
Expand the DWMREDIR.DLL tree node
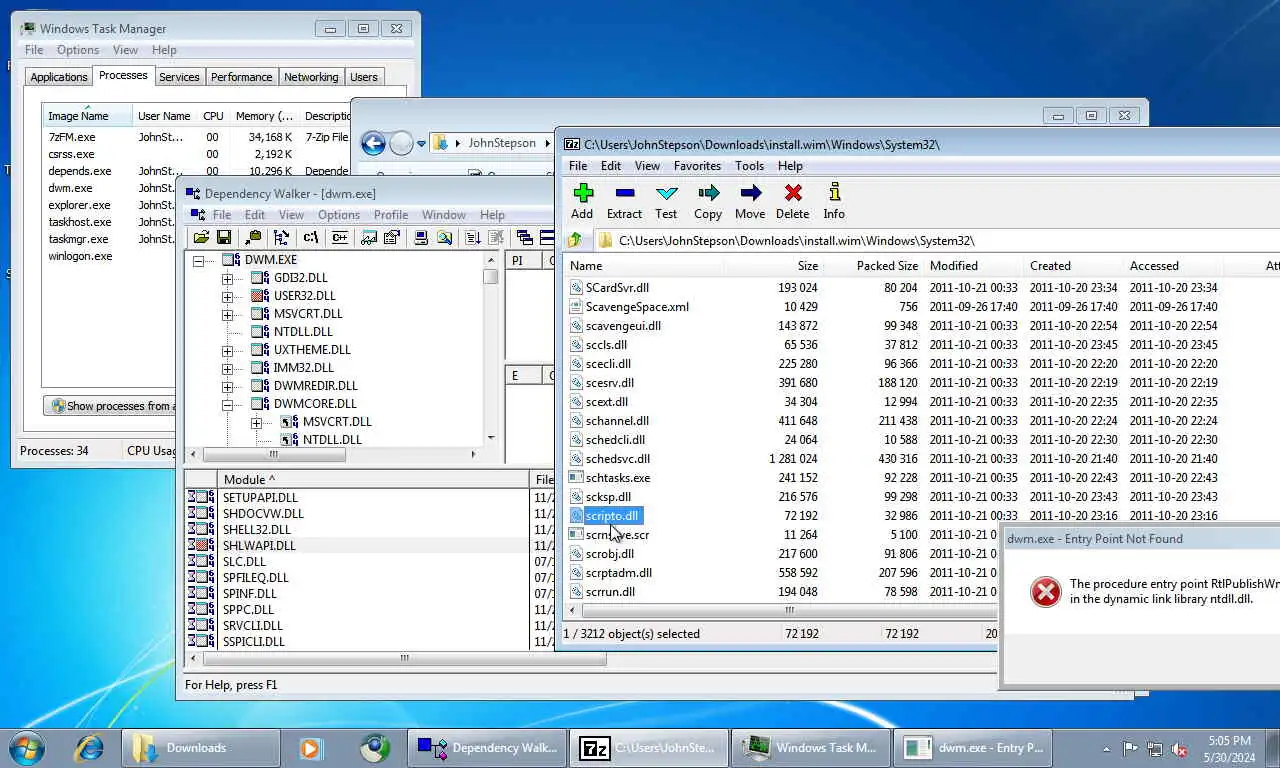227,386
